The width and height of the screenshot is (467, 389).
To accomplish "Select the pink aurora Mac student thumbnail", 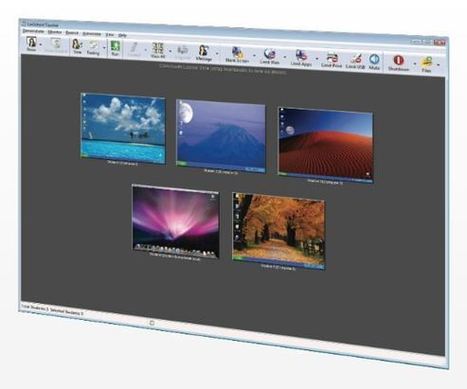I will point(176,222).
